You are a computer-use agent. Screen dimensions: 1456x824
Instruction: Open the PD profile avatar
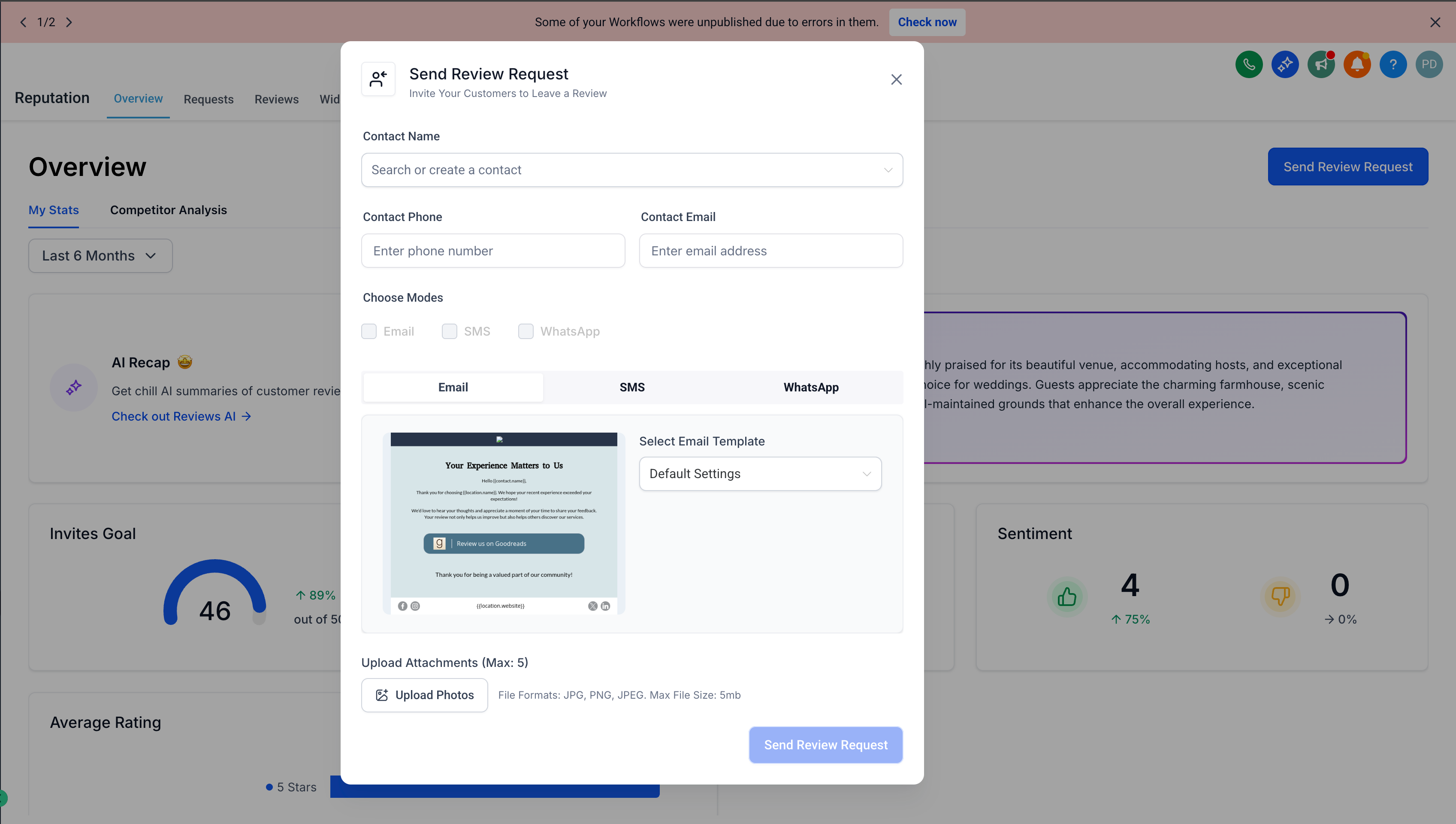[1429, 64]
